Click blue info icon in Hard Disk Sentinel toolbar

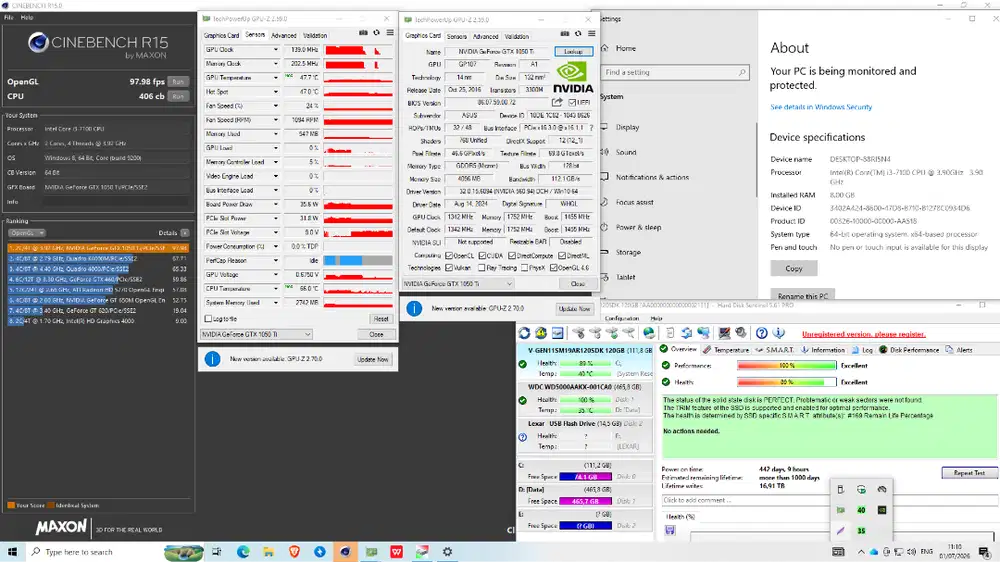pos(778,333)
